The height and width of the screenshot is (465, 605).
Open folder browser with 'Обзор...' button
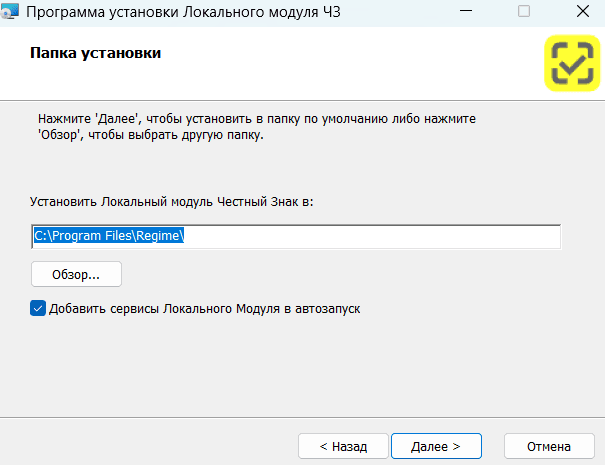point(76,274)
